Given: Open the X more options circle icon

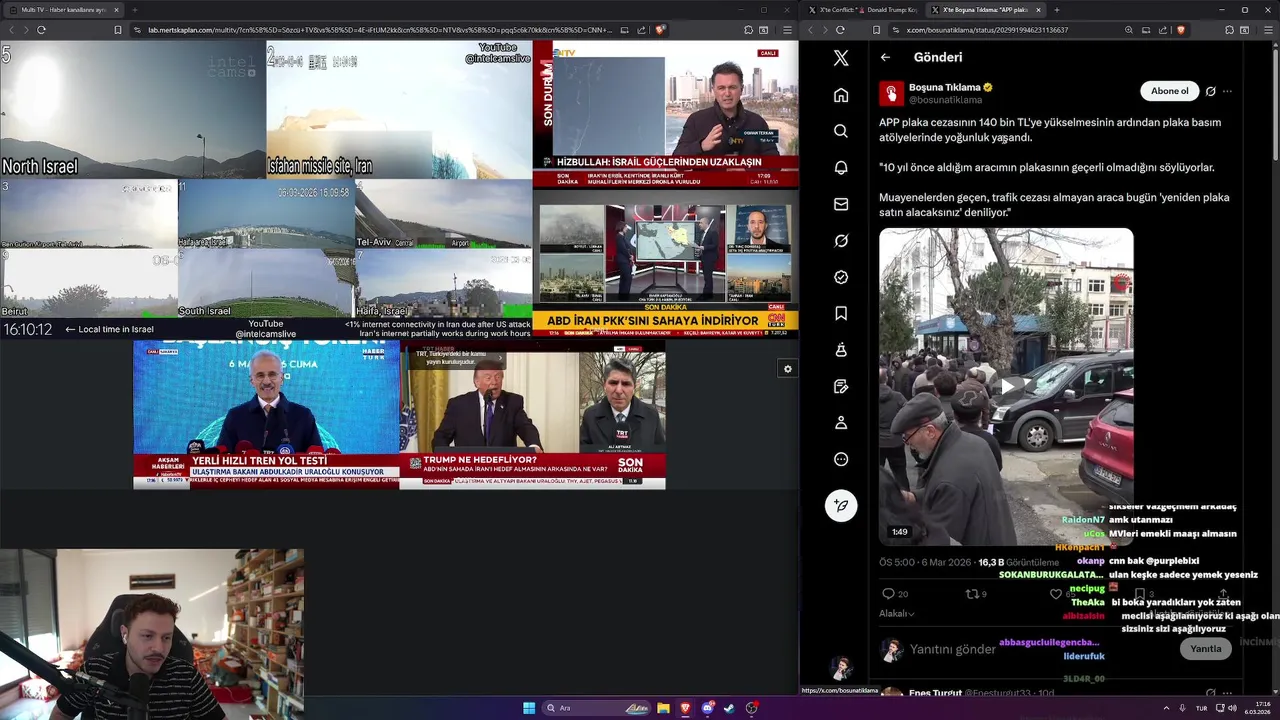Looking at the screenshot, I should (x=841, y=459).
